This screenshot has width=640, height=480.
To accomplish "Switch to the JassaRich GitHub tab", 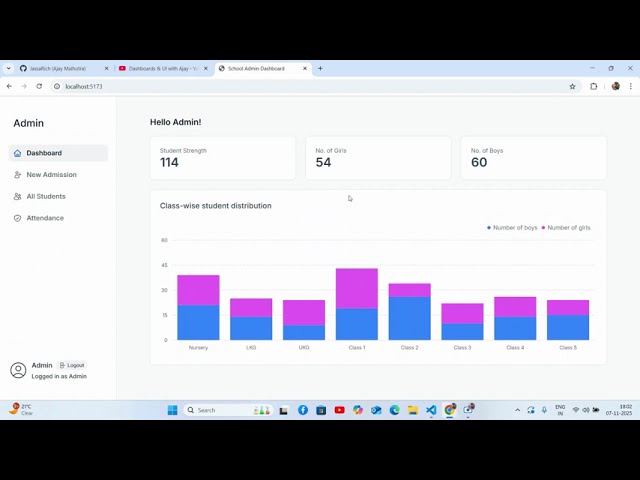I will pyautogui.click(x=63, y=69).
